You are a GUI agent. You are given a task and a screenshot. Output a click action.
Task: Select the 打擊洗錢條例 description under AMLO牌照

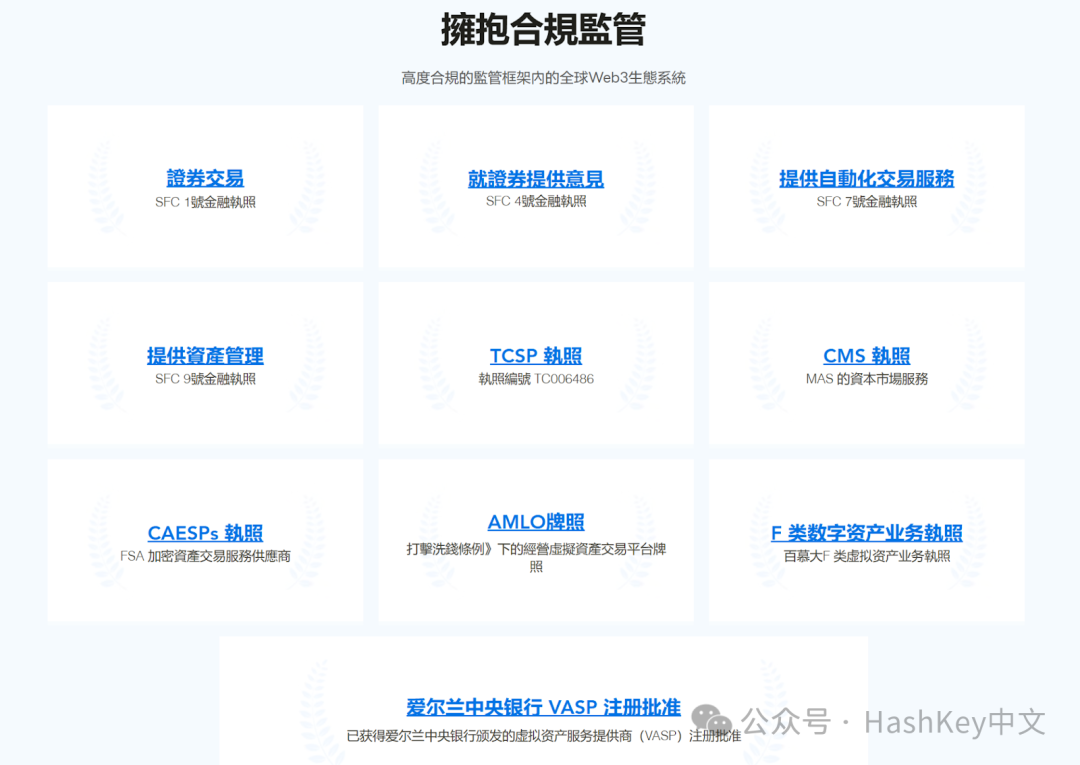[536, 558]
